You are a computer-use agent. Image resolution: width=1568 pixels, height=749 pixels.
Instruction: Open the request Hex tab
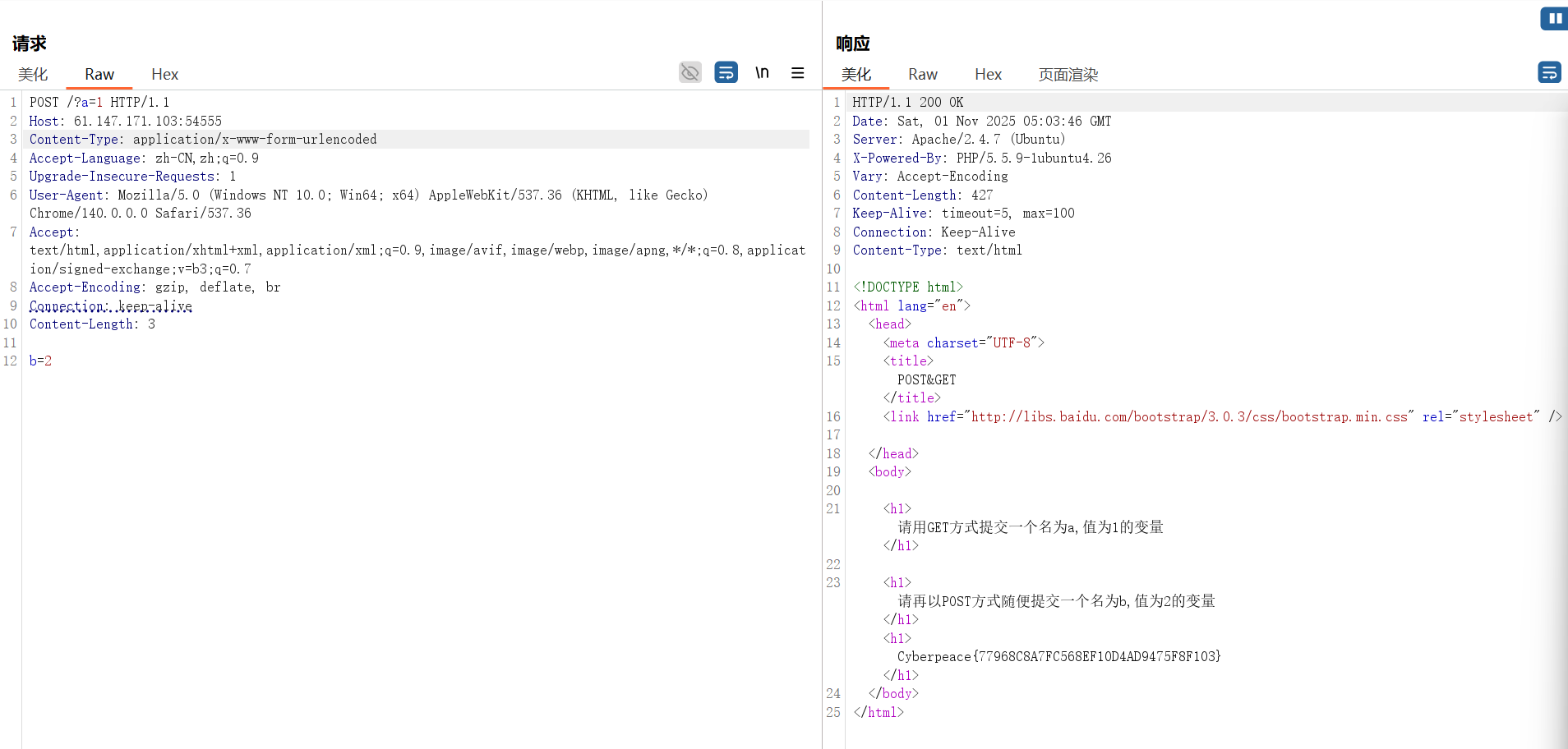pyautogui.click(x=164, y=75)
